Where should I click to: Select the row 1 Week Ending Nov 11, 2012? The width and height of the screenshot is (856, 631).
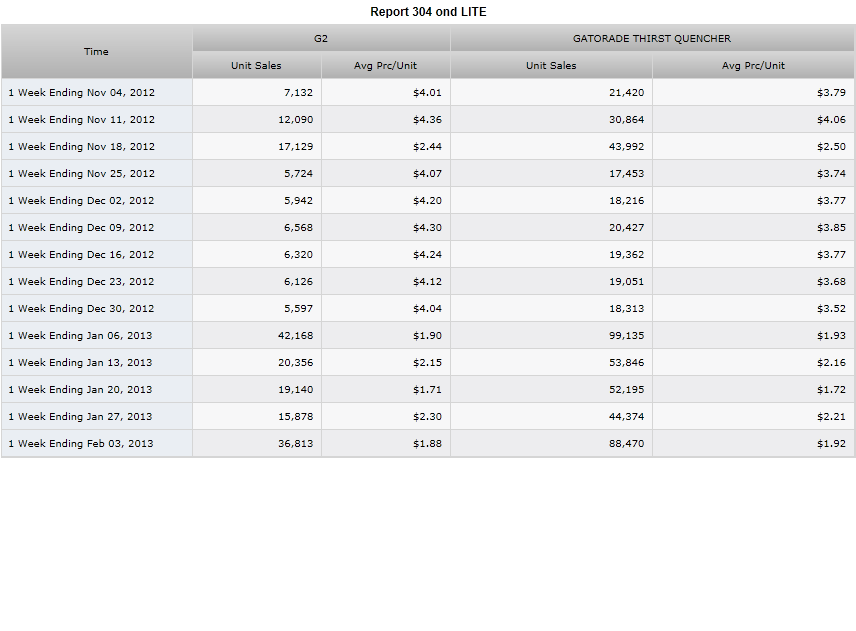[x=428, y=119]
